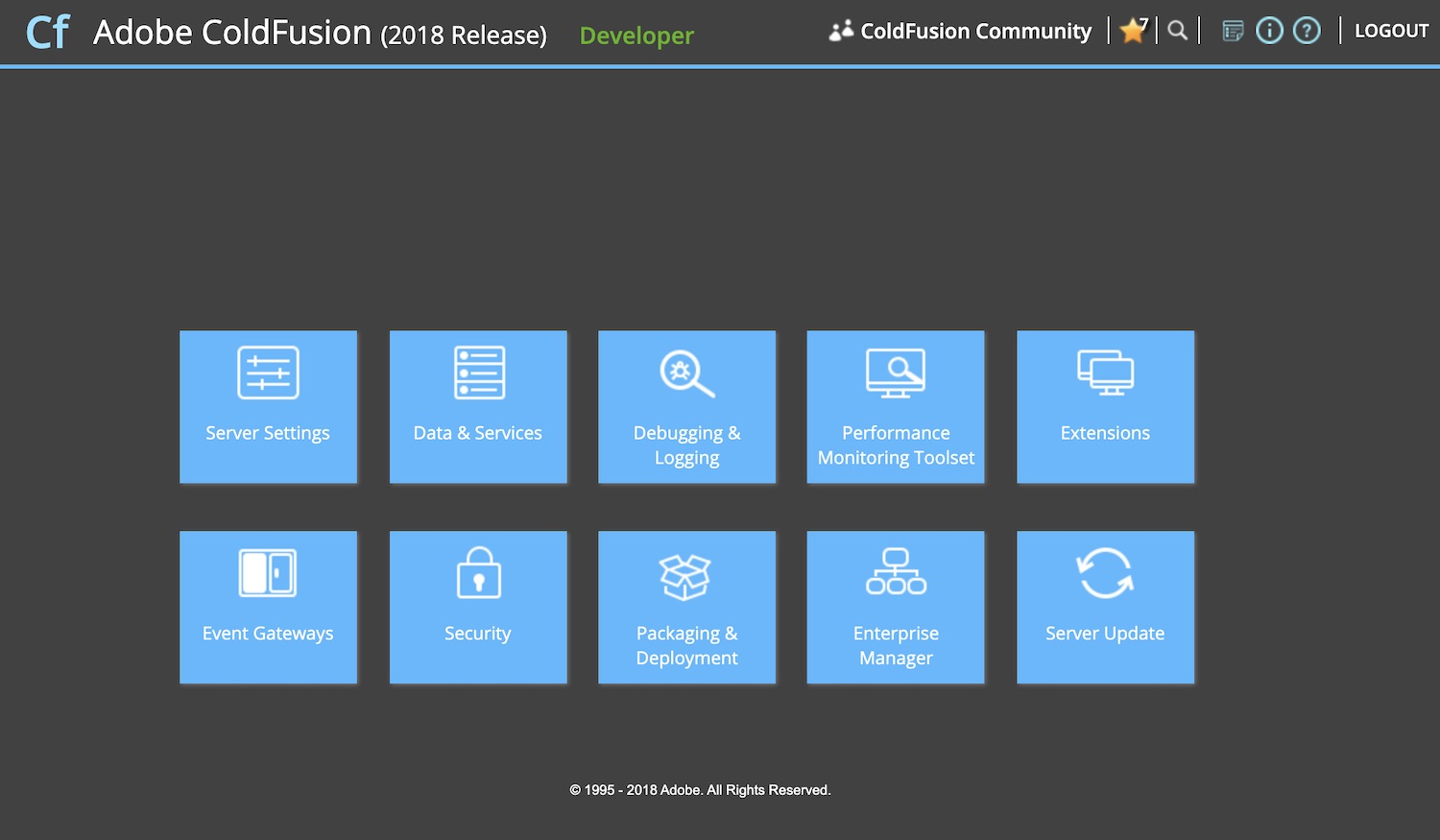Viewport: 1440px width, 840px height.
Task: Click the Adobe copyright footer text
Action: 700,790
